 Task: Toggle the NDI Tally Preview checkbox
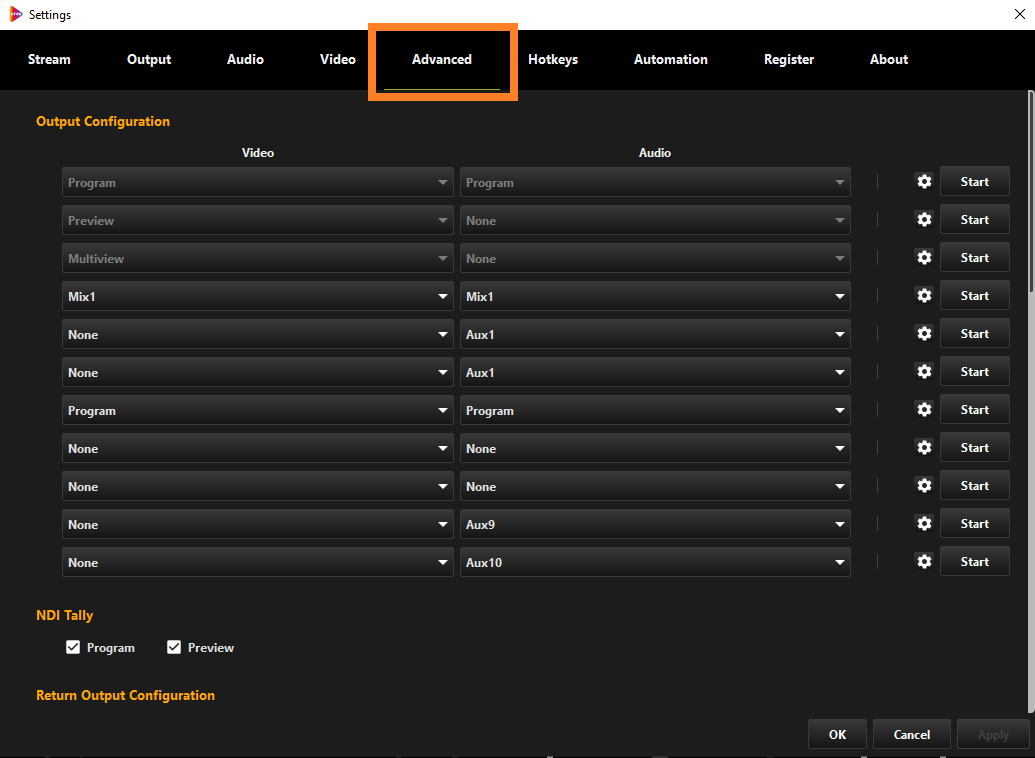coord(174,647)
